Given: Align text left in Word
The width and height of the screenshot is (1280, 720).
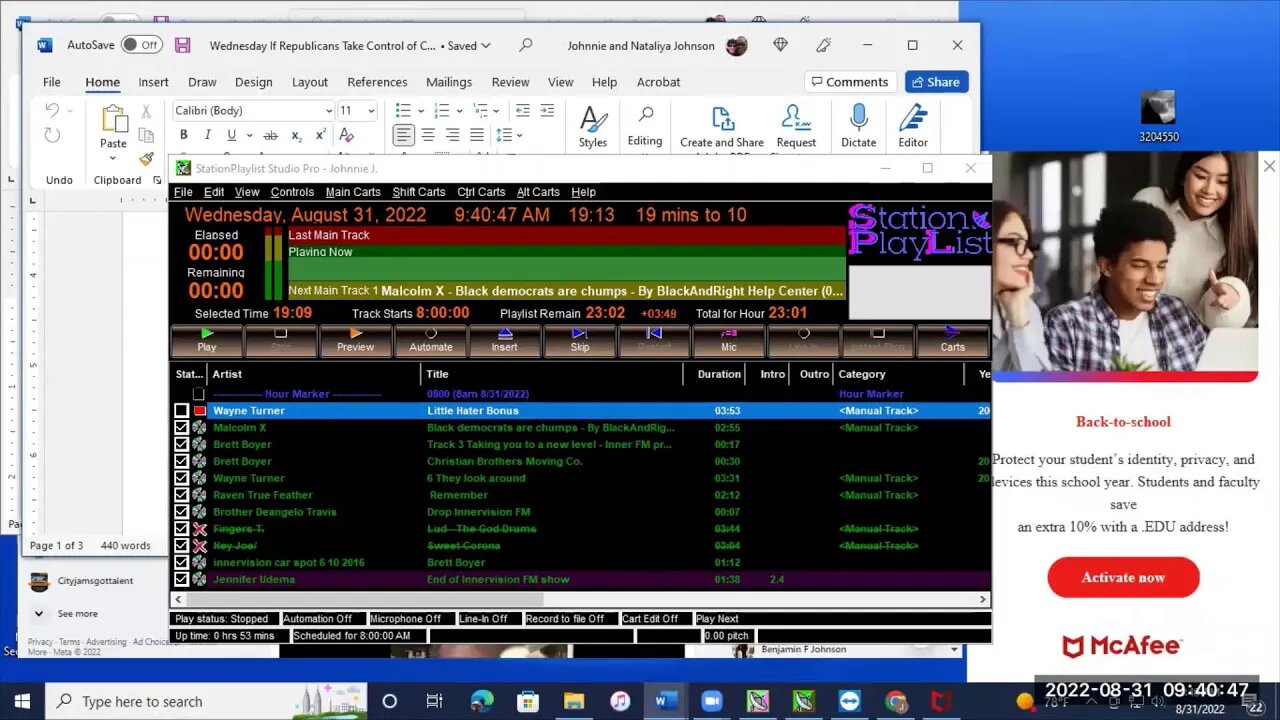Looking at the screenshot, I should [x=403, y=135].
